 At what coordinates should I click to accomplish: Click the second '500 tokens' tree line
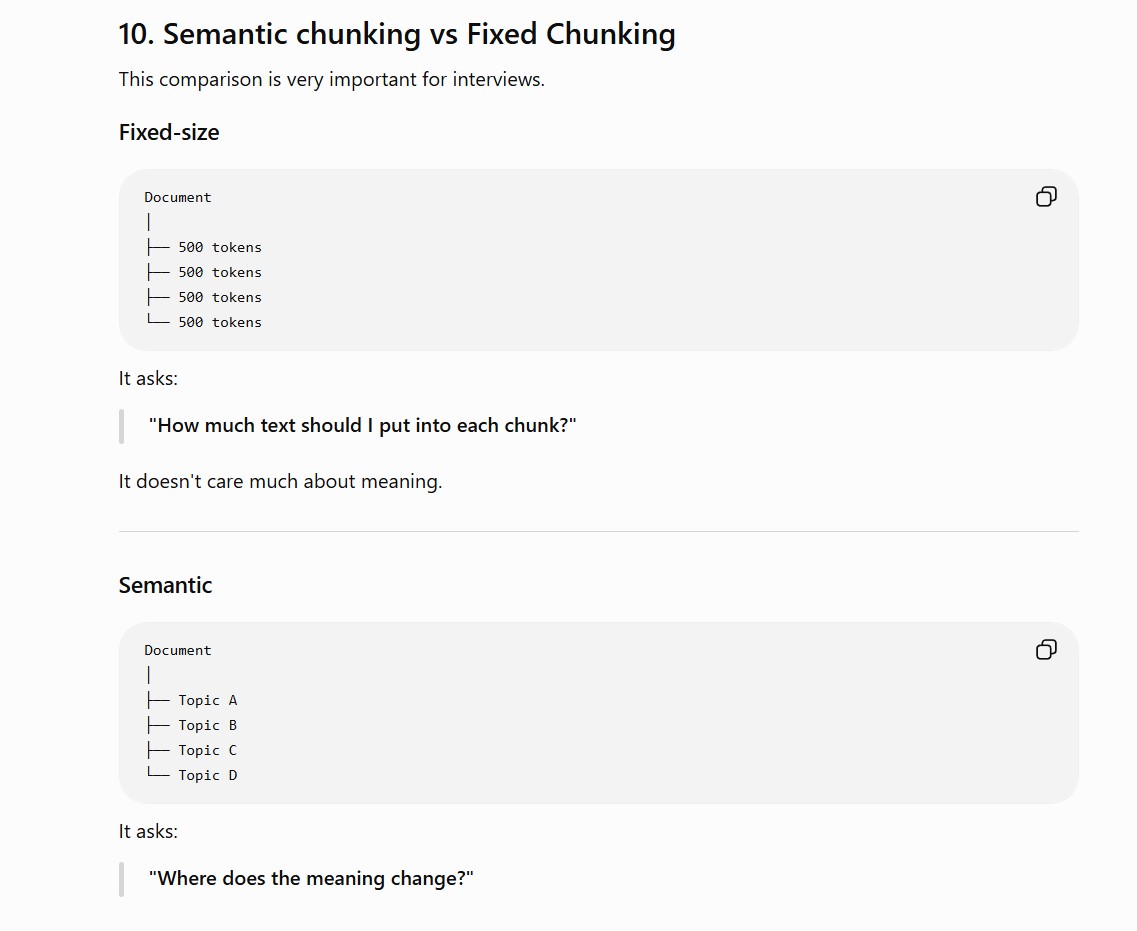pyautogui.click(x=204, y=272)
